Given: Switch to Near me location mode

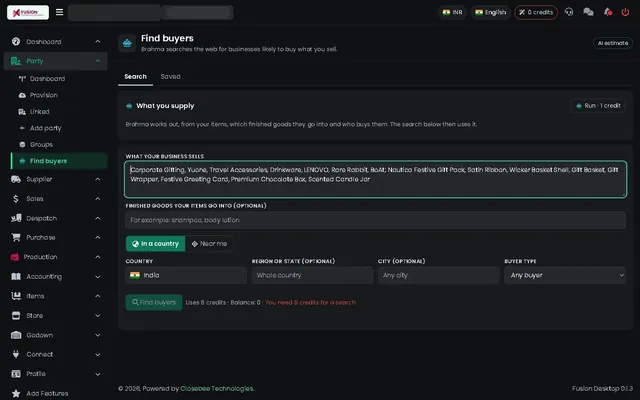Looking at the screenshot, I should (209, 244).
